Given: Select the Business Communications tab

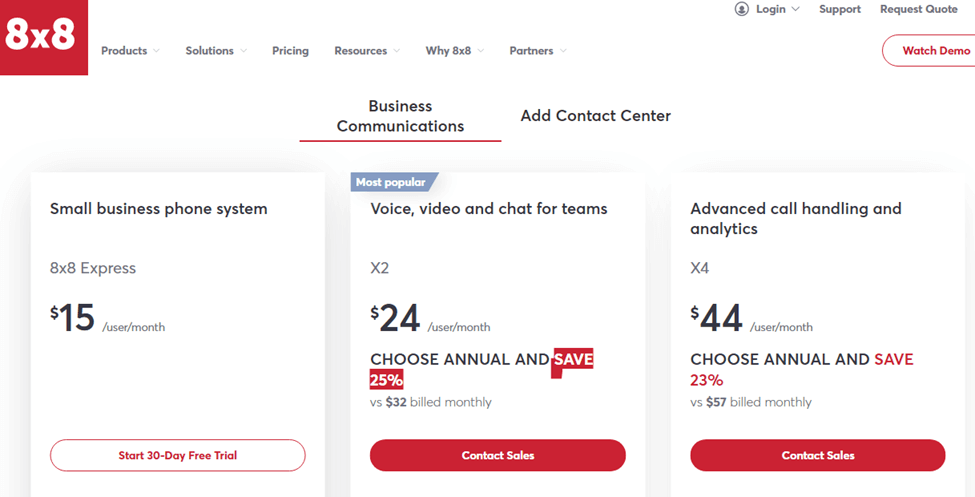Looking at the screenshot, I should pos(400,116).
